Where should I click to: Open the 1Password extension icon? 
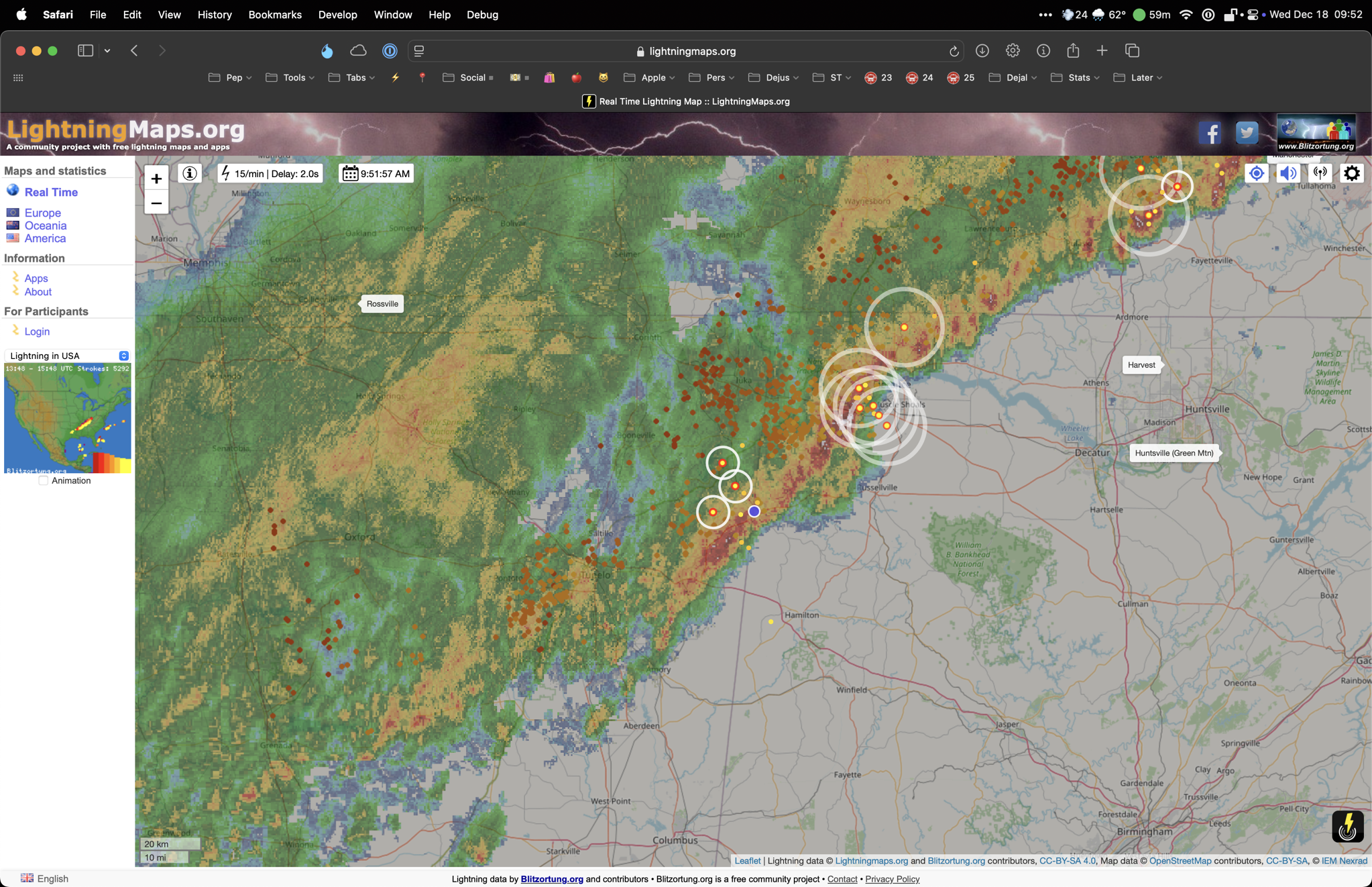coord(390,51)
